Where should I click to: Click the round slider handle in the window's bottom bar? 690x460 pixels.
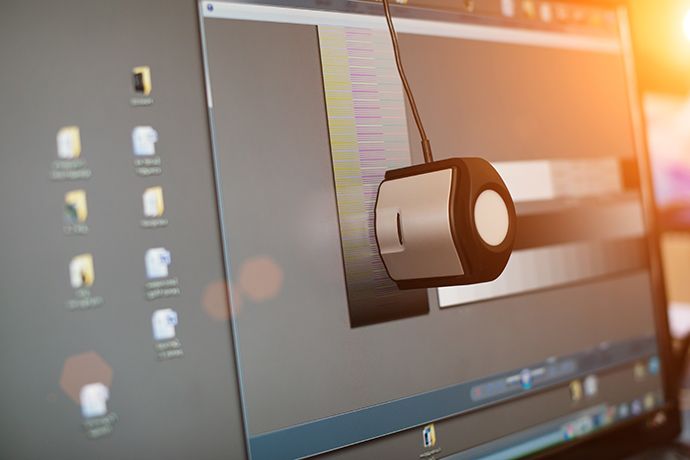point(526,378)
